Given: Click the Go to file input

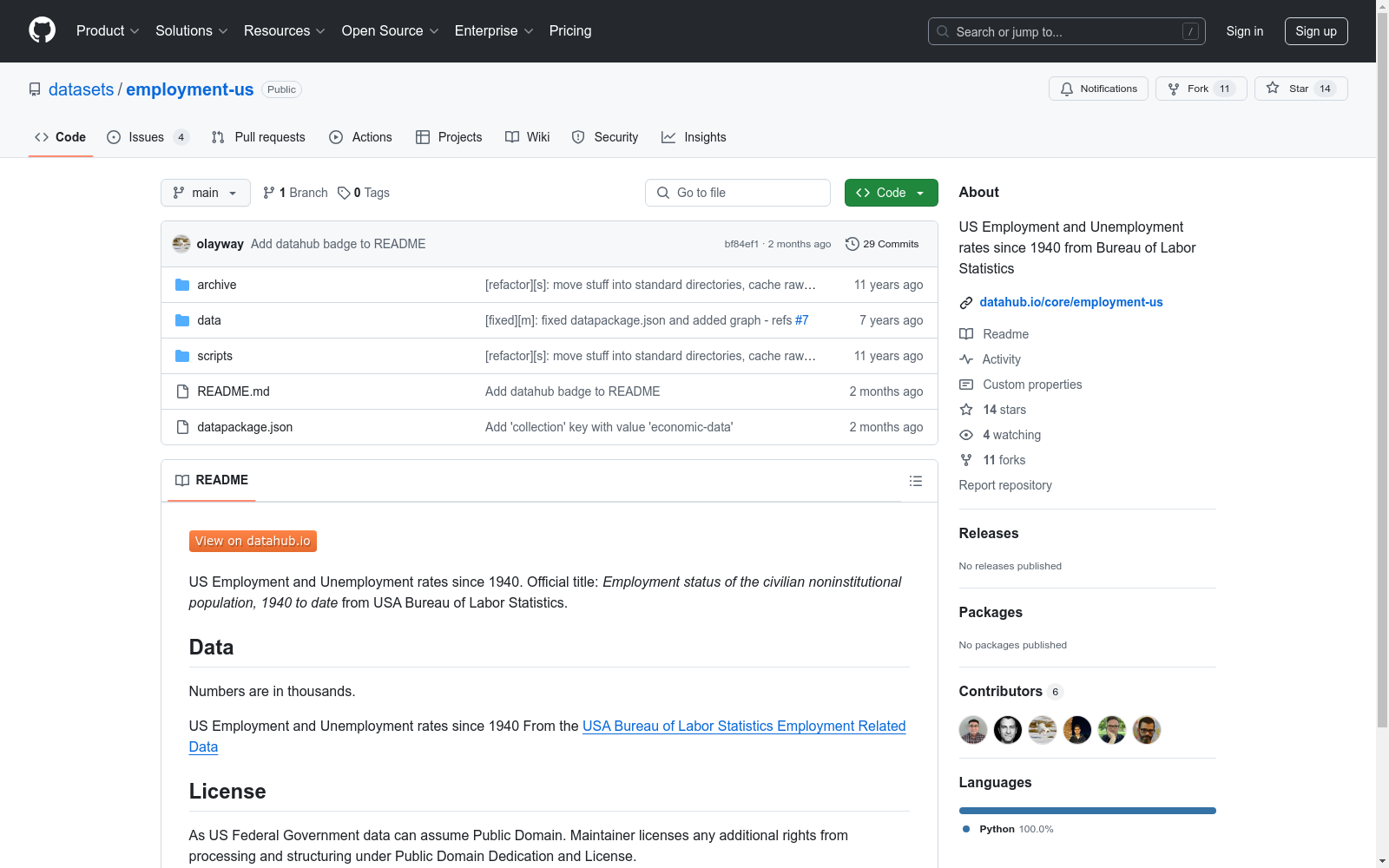Looking at the screenshot, I should [x=738, y=193].
